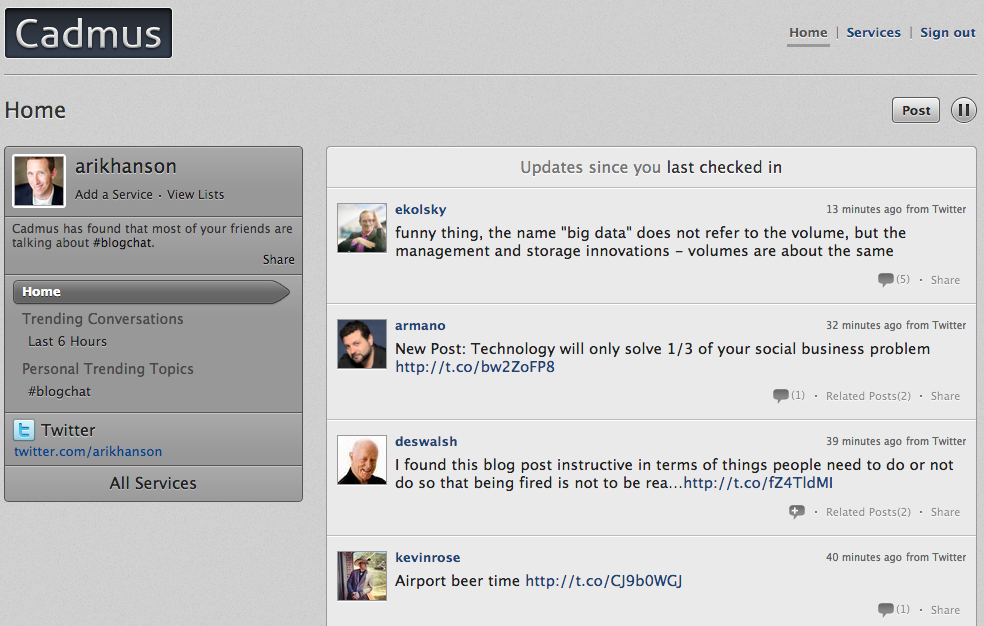Open Personal Trending Topics

(x=108, y=369)
